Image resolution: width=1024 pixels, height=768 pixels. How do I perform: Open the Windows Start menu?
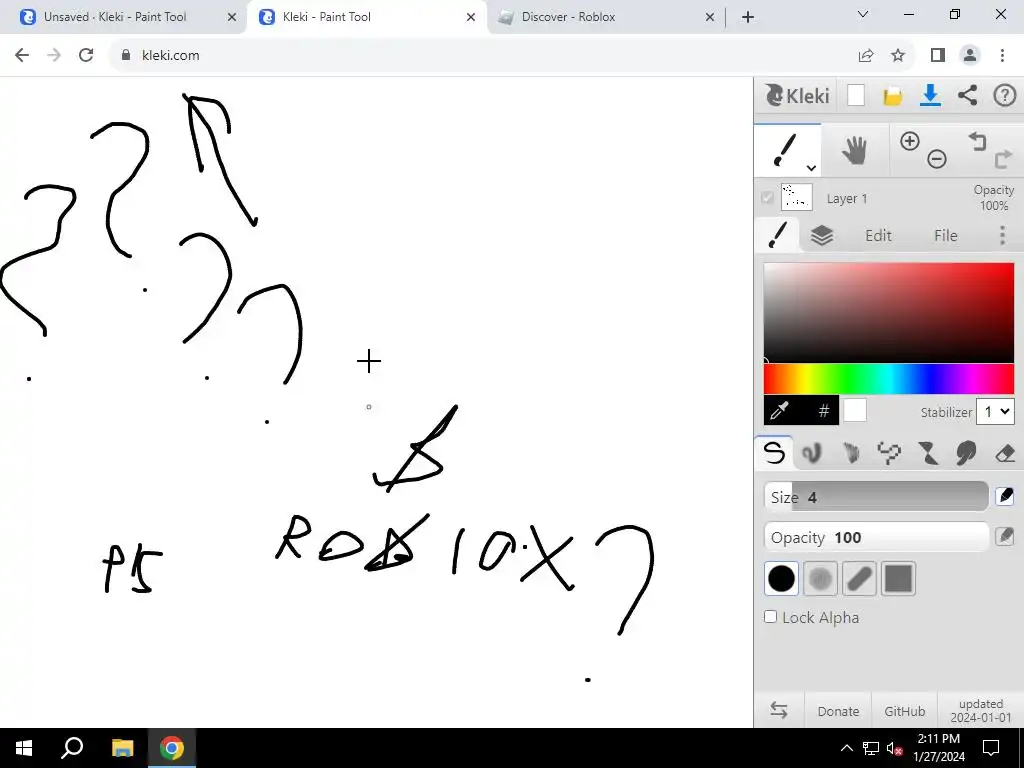(x=24, y=748)
